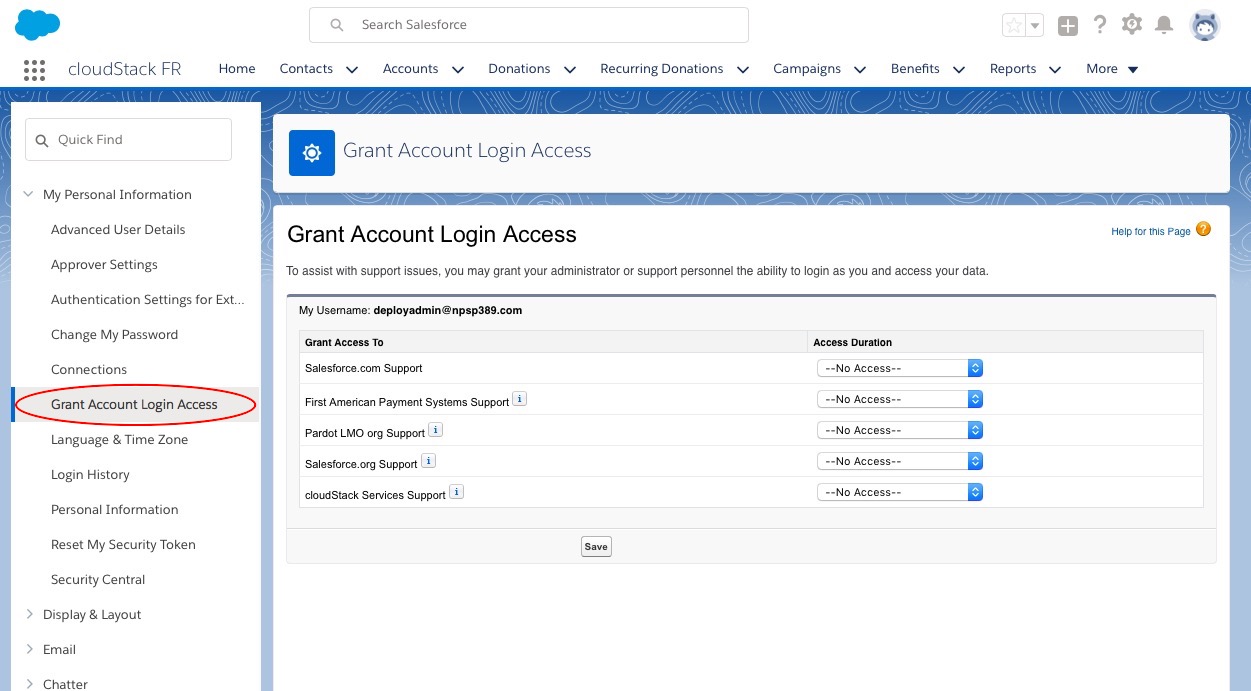Expand the Campaigns tab dropdown chevron
Screen dimensions: 1251x691
click(861, 70)
